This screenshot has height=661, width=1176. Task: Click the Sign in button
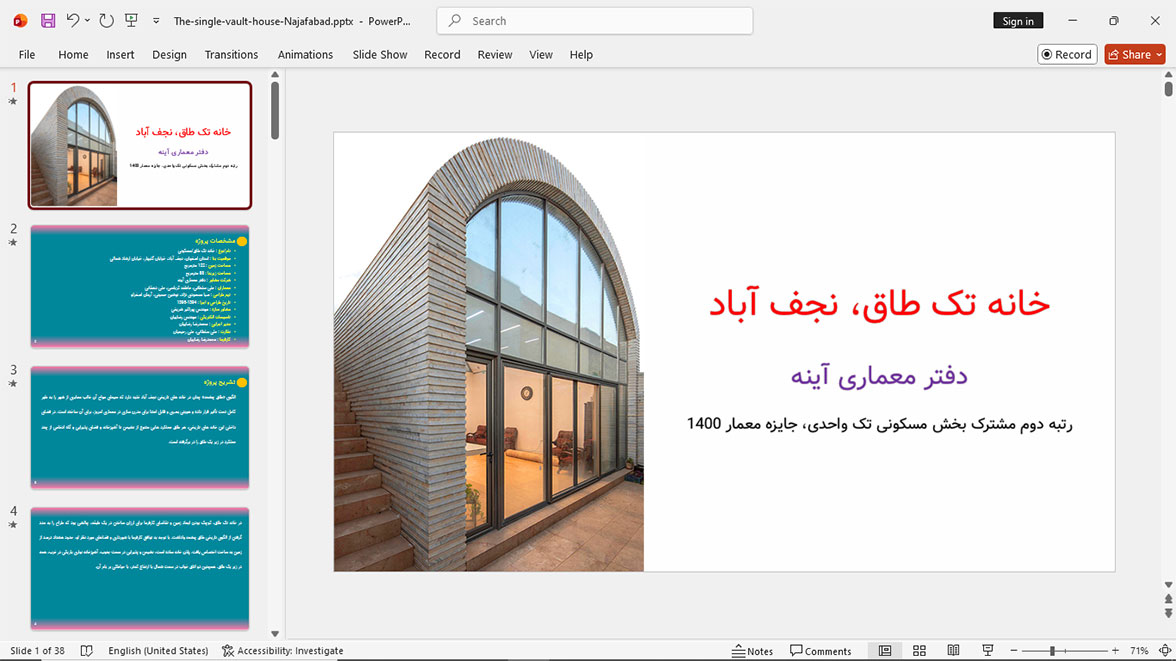pos(1018,21)
